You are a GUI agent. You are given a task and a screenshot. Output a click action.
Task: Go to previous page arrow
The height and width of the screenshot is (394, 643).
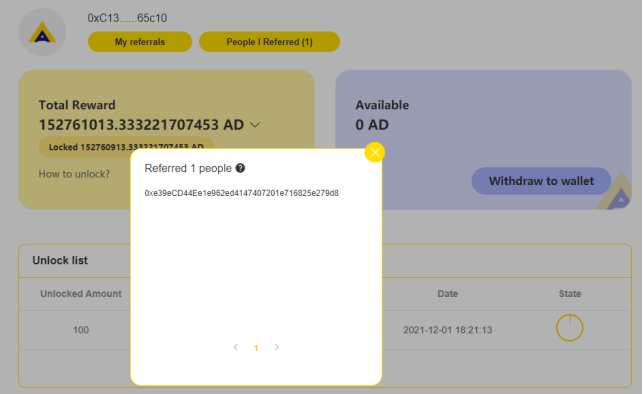click(x=235, y=347)
